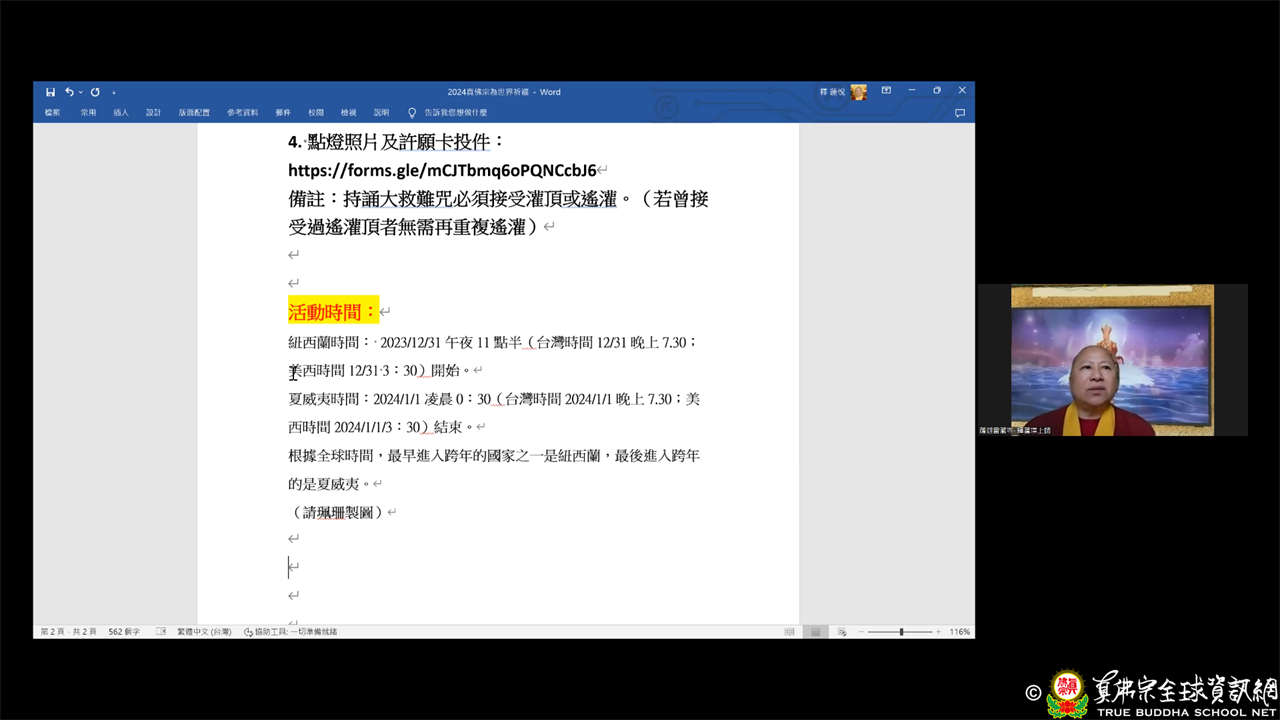Click the proofing check icon in status bar
The height and width of the screenshot is (720, 1280).
tap(161, 632)
